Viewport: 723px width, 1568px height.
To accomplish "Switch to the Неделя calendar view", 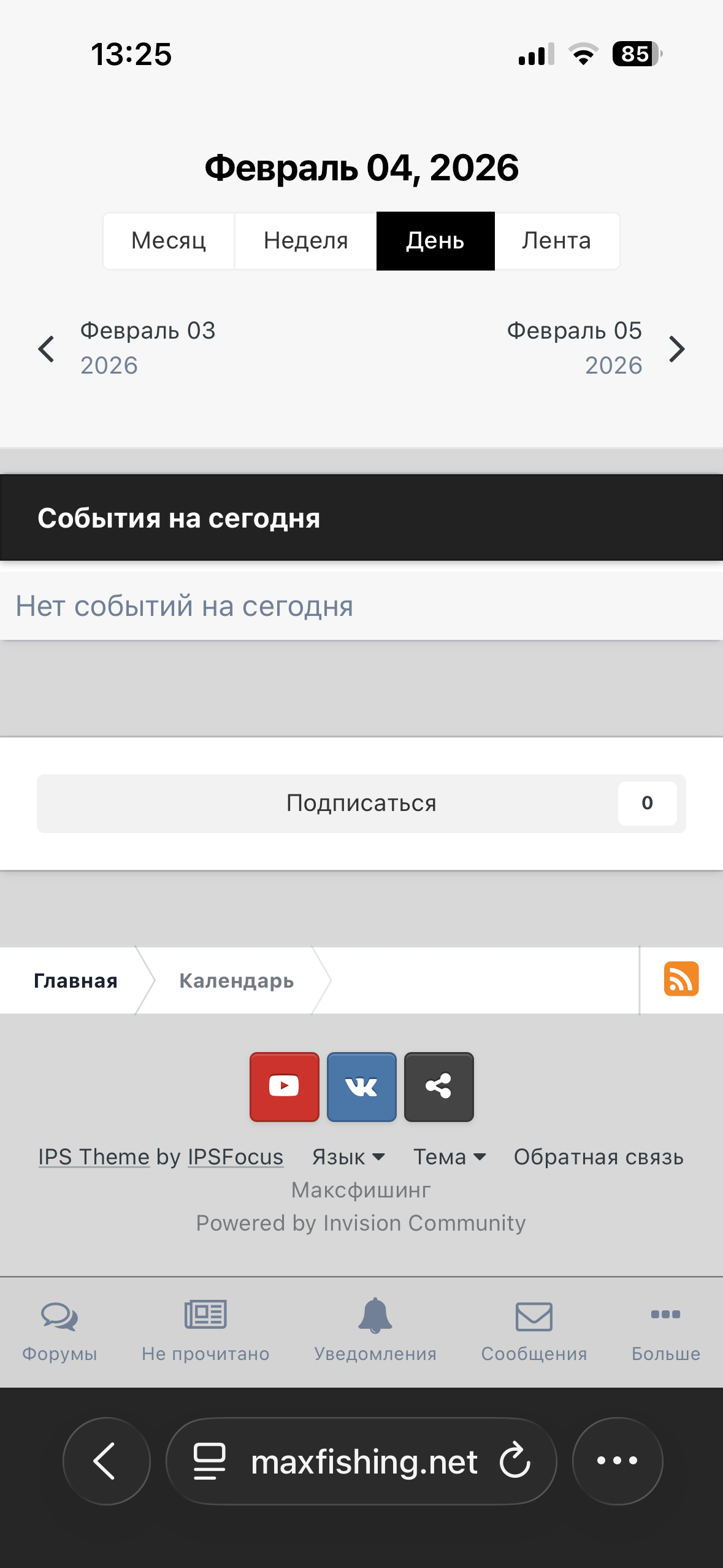I will (305, 241).
